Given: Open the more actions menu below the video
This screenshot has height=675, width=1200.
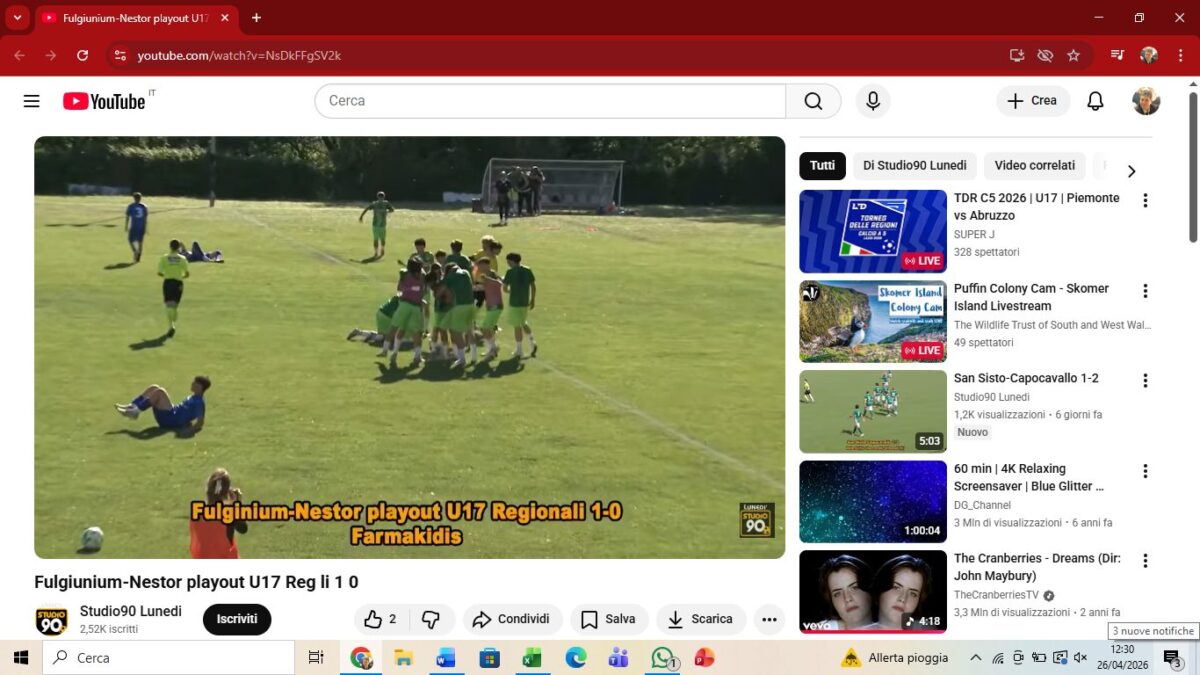Looking at the screenshot, I should point(769,619).
